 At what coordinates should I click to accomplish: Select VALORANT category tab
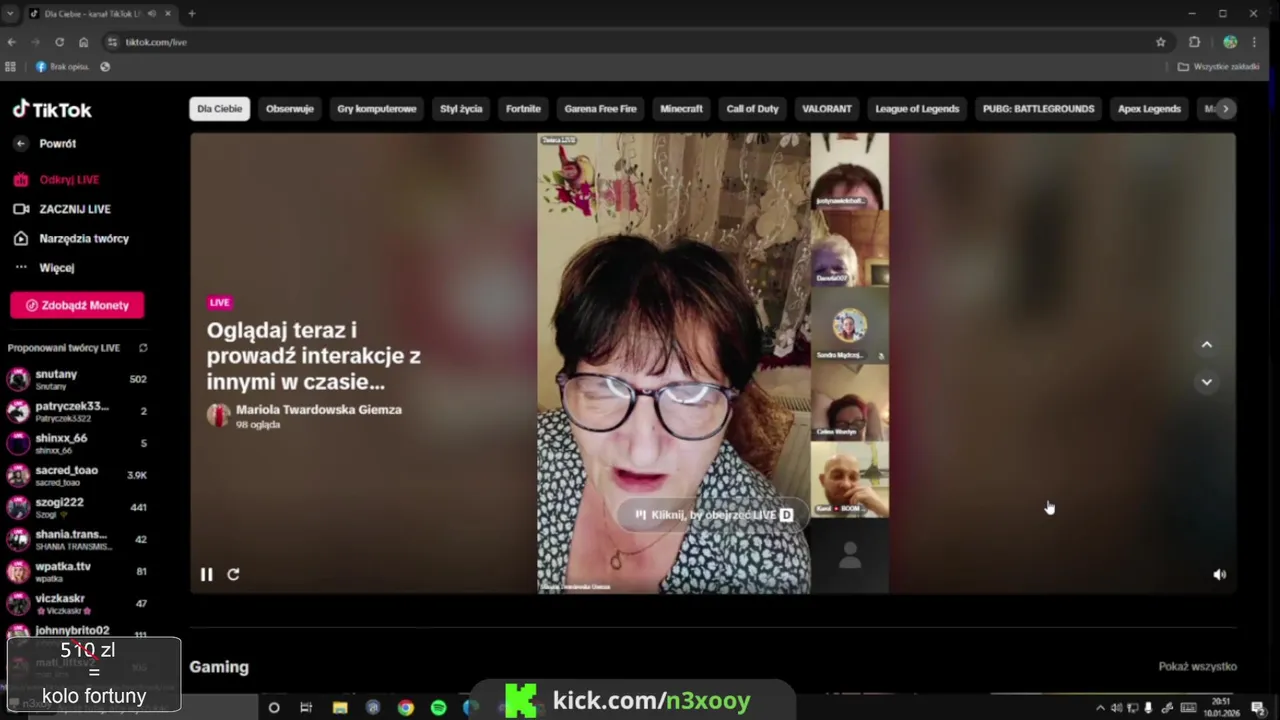click(827, 109)
